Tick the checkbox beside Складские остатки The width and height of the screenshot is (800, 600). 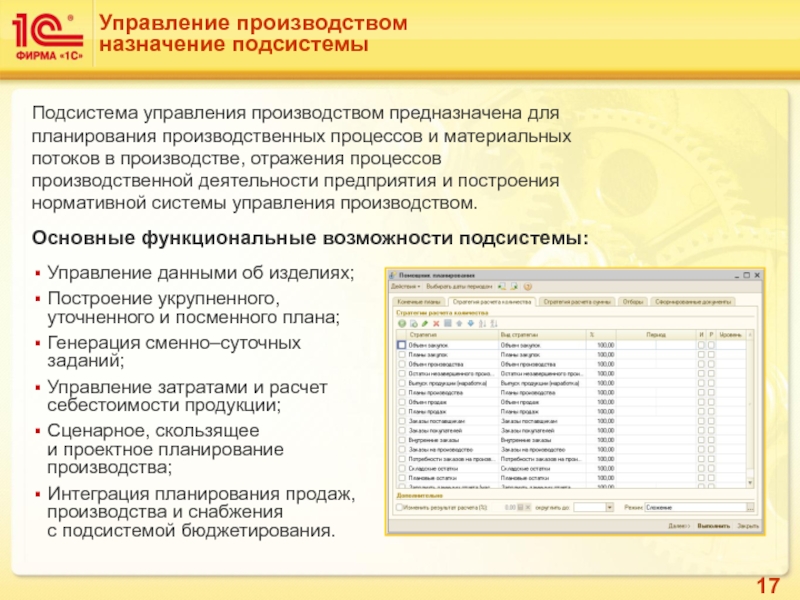click(401, 468)
